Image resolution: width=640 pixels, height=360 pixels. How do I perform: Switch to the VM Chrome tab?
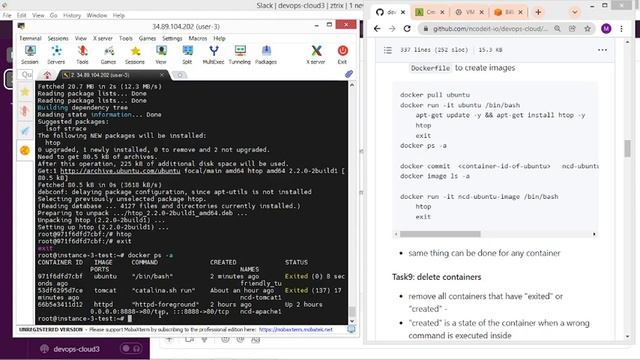click(x=469, y=12)
